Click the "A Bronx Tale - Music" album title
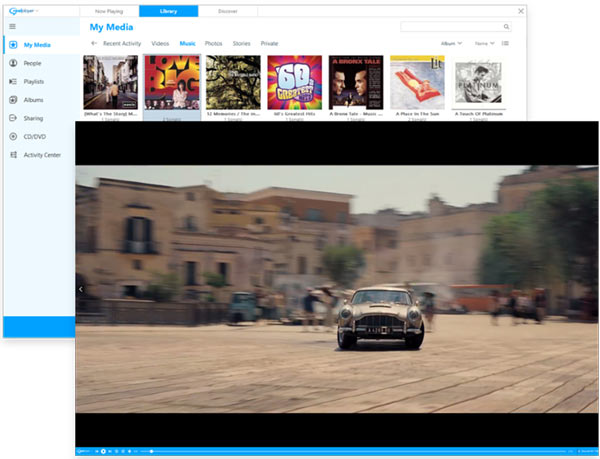 click(356, 114)
